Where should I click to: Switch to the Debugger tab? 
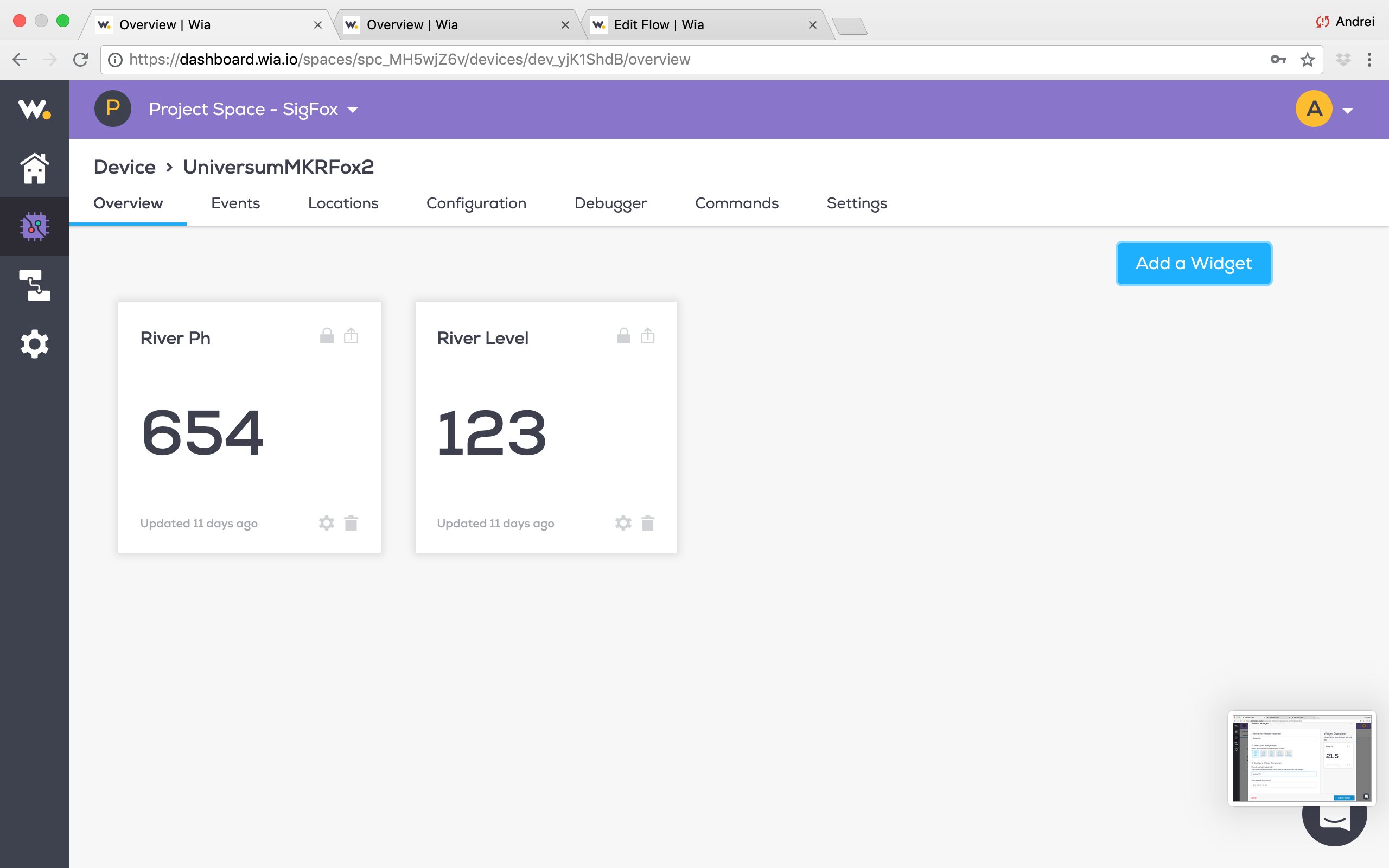click(x=610, y=203)
